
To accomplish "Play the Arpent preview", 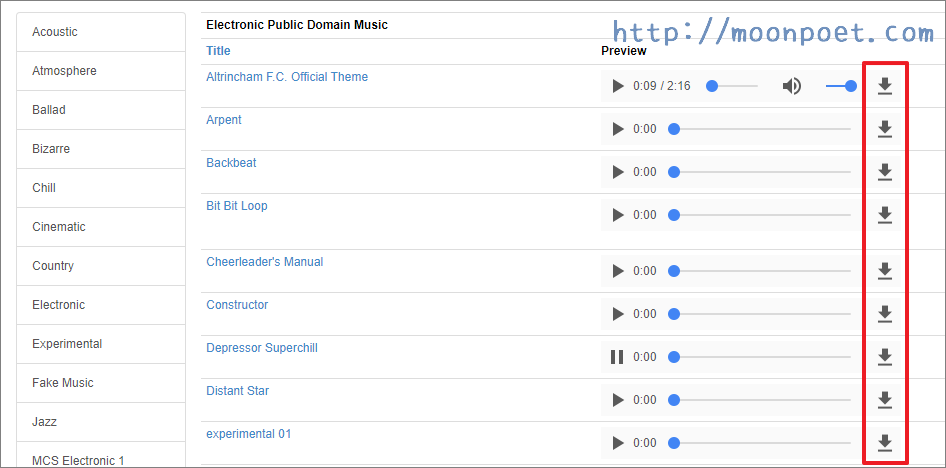I will pos(618,129).
